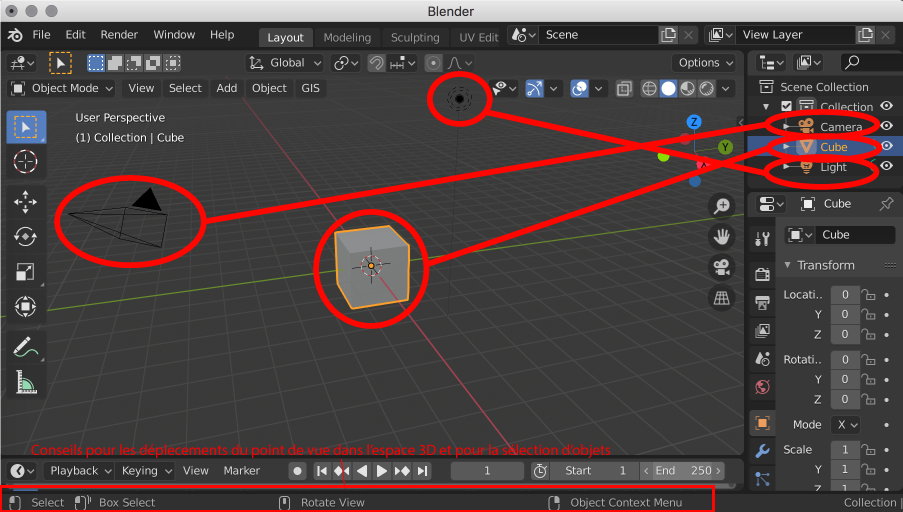Viewport: 903px width, 512px height.
Task: Hide the Collection with its eye icon
Action: click(887, 106)
